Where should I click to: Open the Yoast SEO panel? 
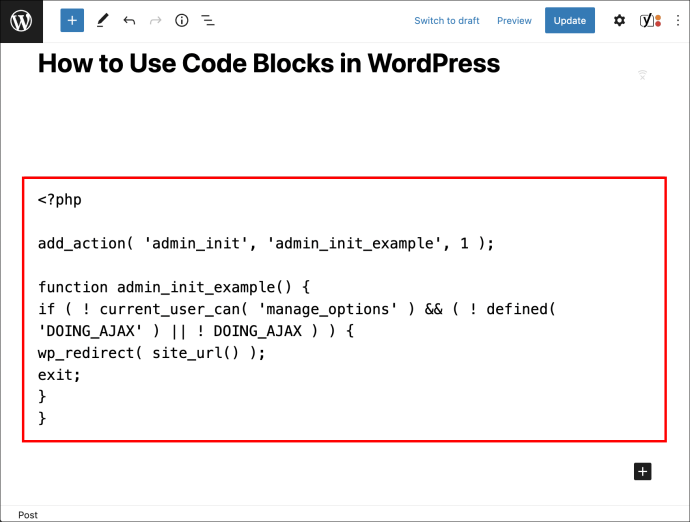pos(650,20)
